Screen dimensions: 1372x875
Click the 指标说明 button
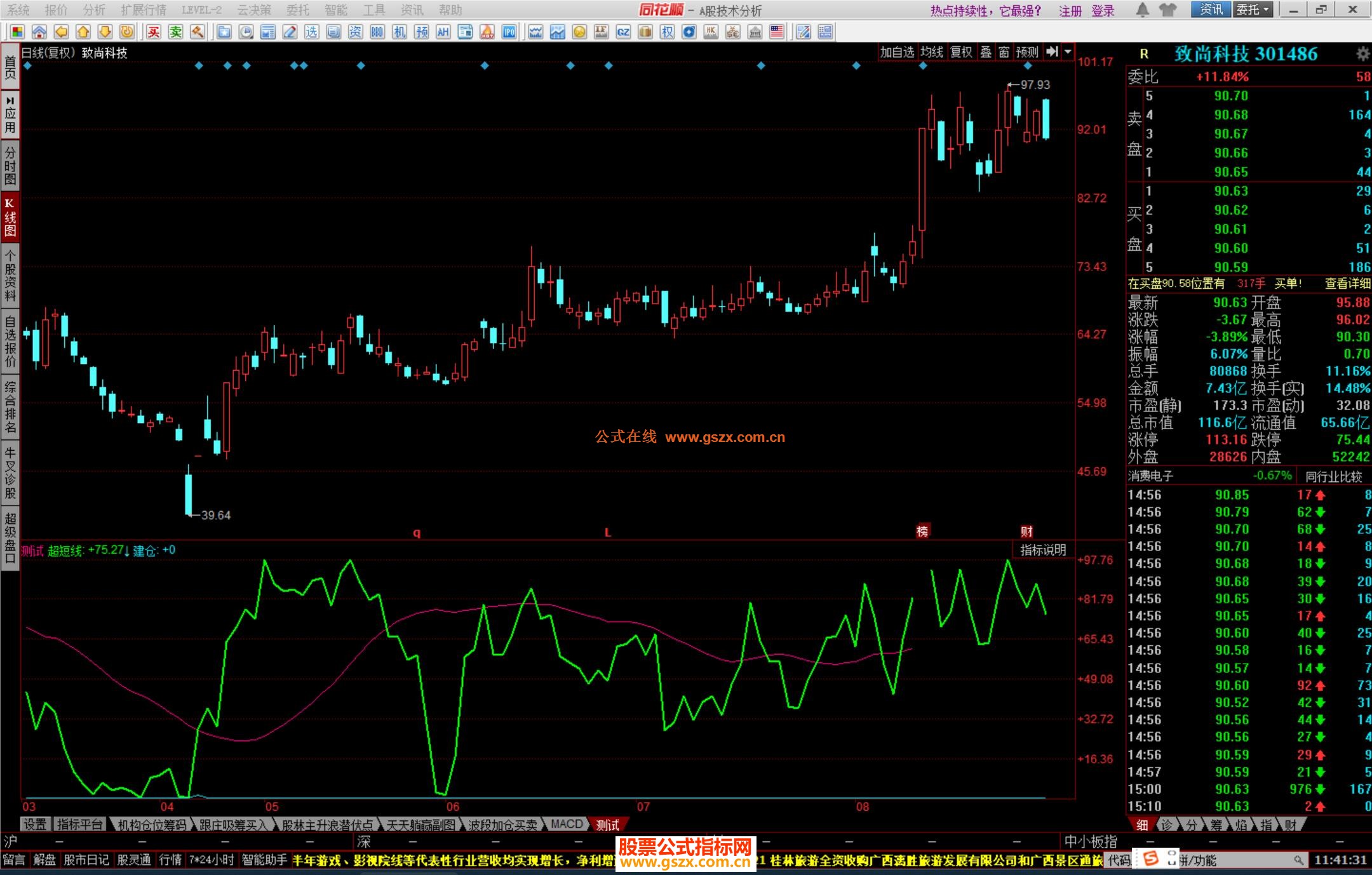coord(1042,550)
